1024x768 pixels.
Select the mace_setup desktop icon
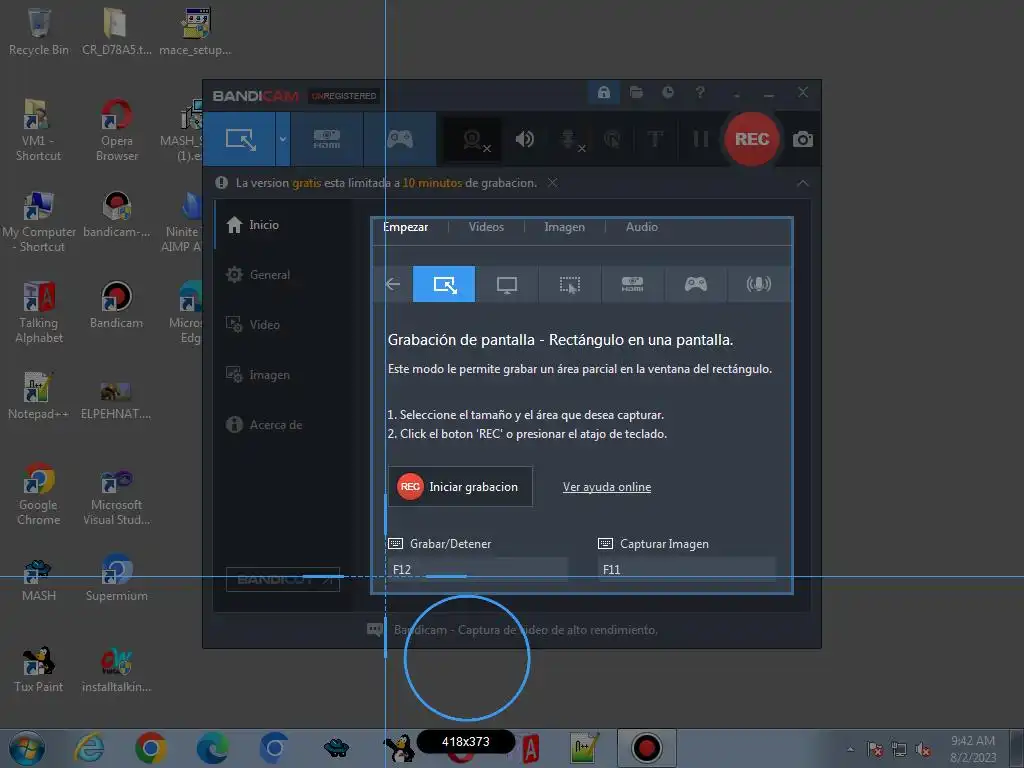(x=195, y=32)
